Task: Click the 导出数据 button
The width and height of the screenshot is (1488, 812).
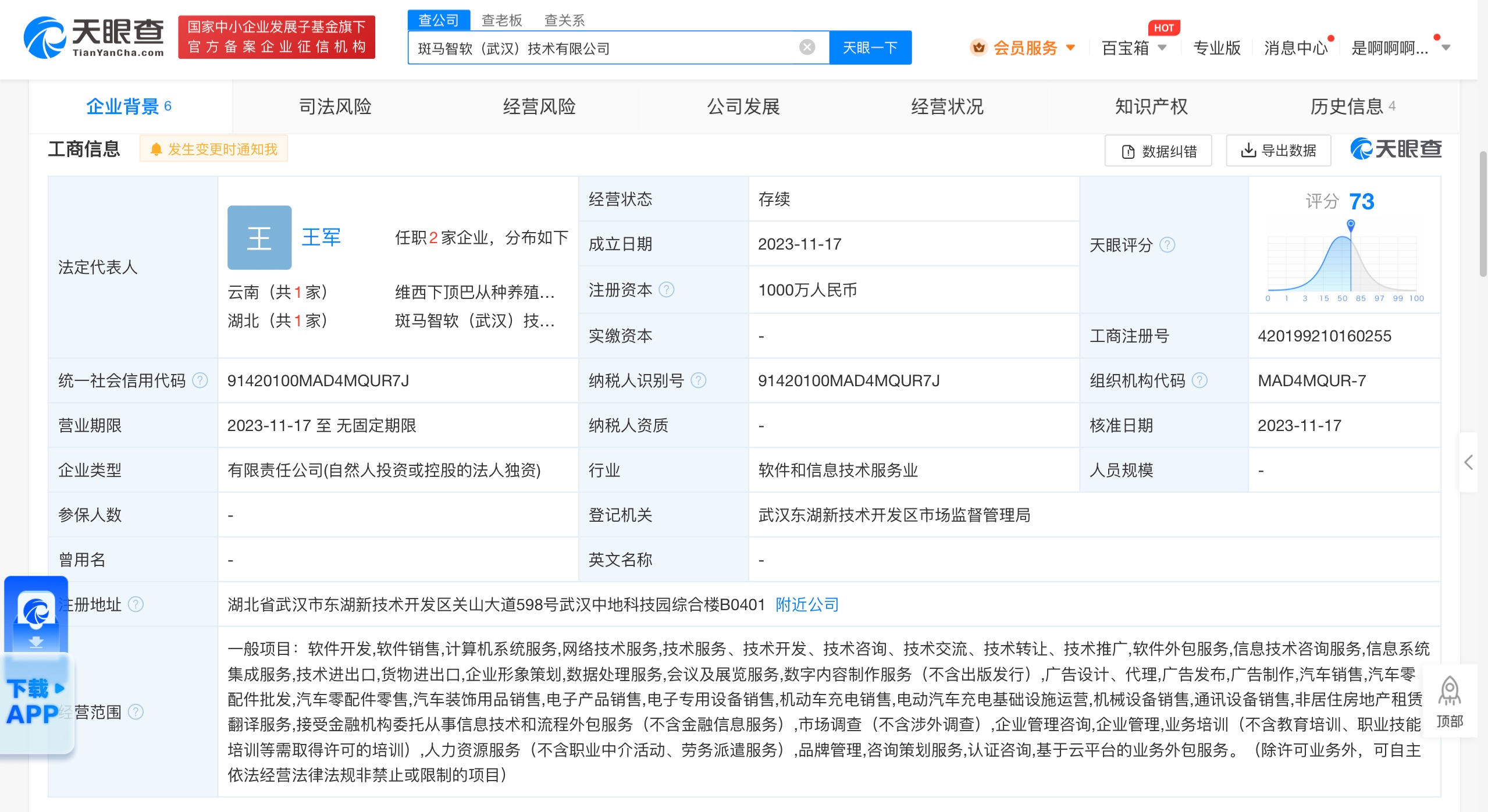Action: 1279,151
